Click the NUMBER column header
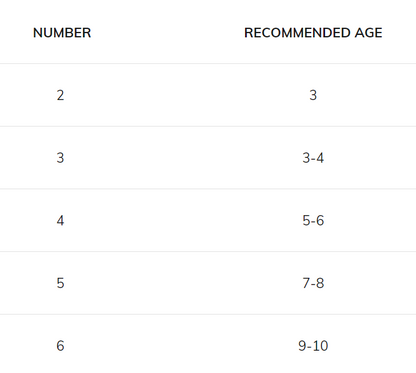The width and height of the screenshot is (416, 373). click(62, 33)
